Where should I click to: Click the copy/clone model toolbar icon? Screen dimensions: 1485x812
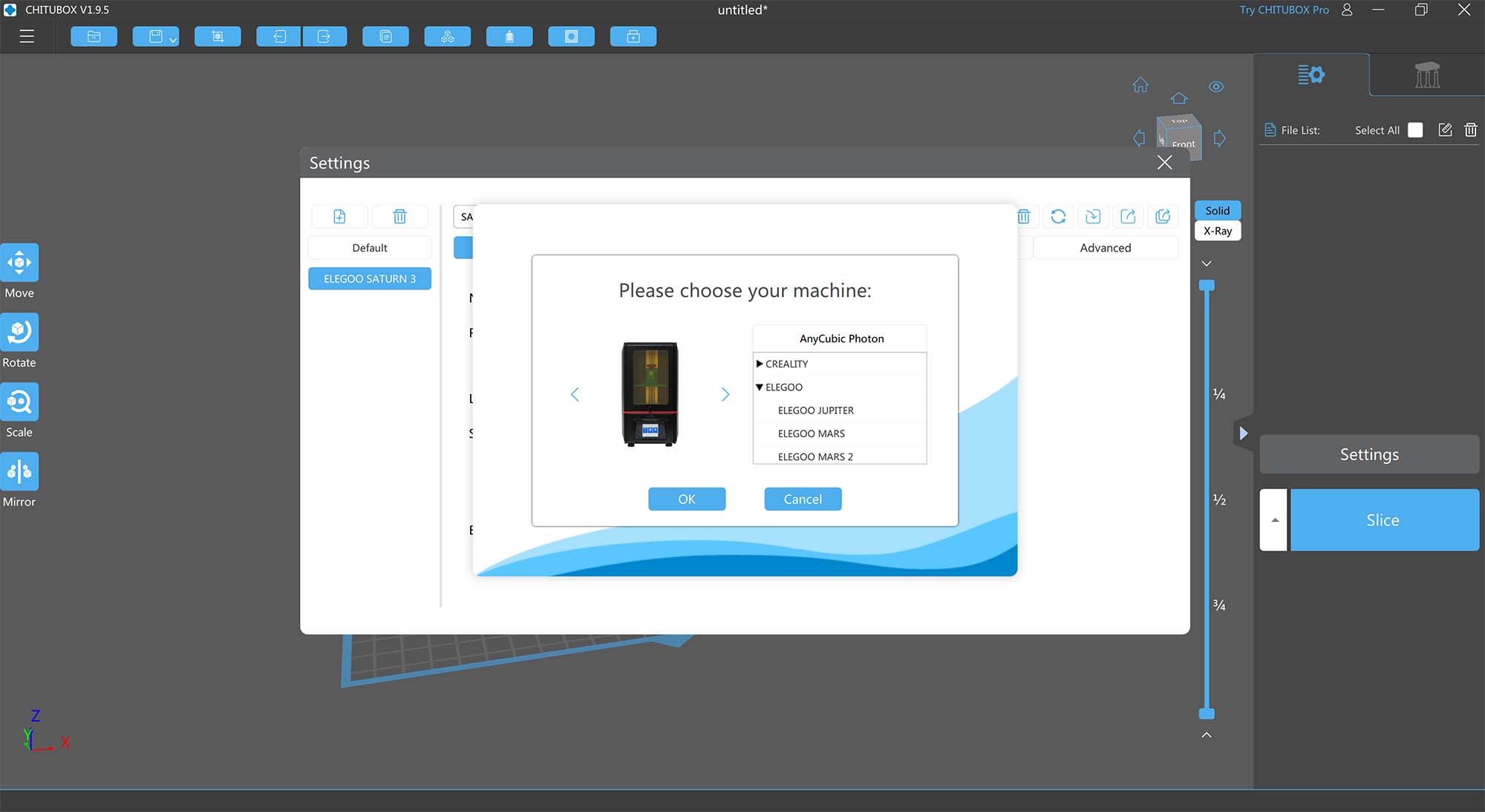tap(385, 36)
